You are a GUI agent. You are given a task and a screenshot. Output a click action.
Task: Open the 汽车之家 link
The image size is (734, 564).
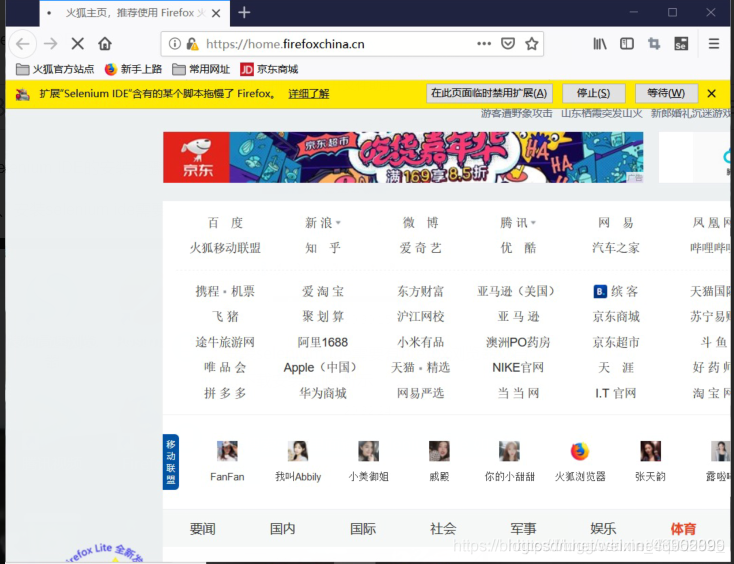pos(616,248)
